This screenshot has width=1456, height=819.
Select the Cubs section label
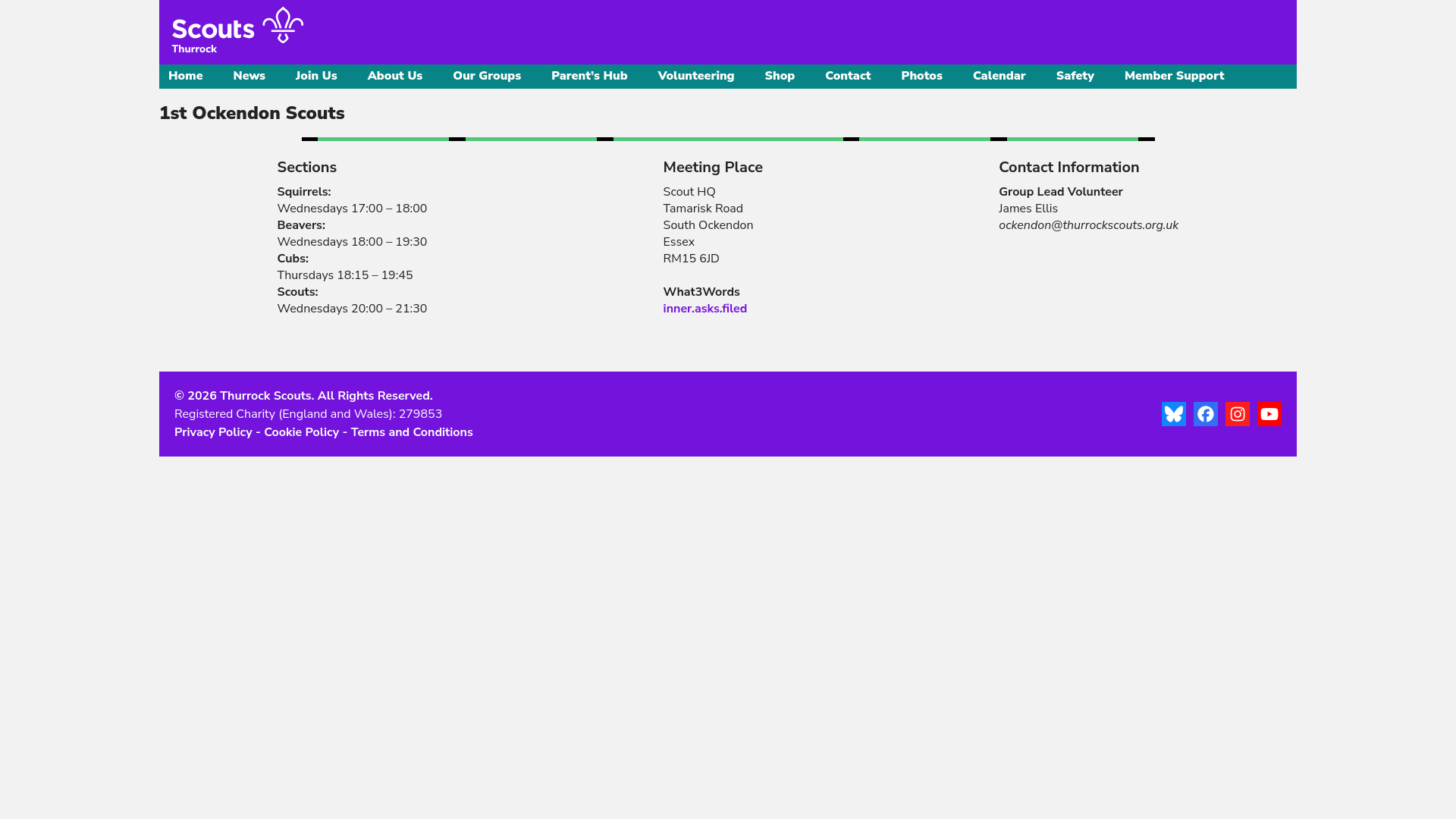tap(293, 259)
